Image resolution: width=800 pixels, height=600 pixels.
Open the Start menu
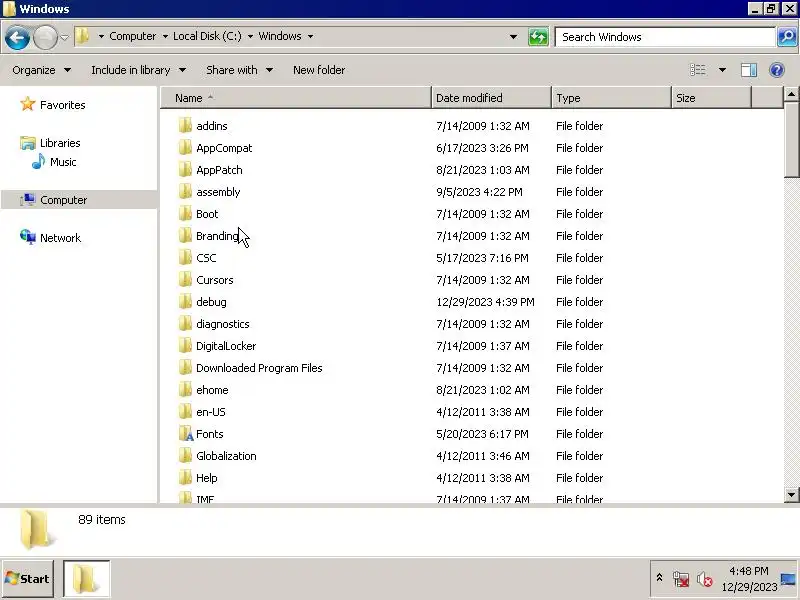pyautogui.click(x=28, y=579)
